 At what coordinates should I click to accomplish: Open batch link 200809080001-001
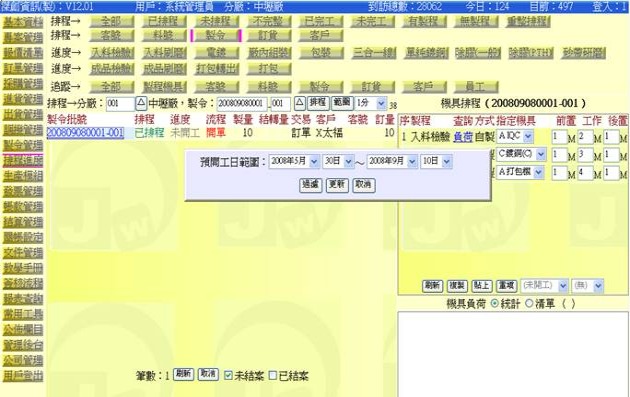point(85,133)
